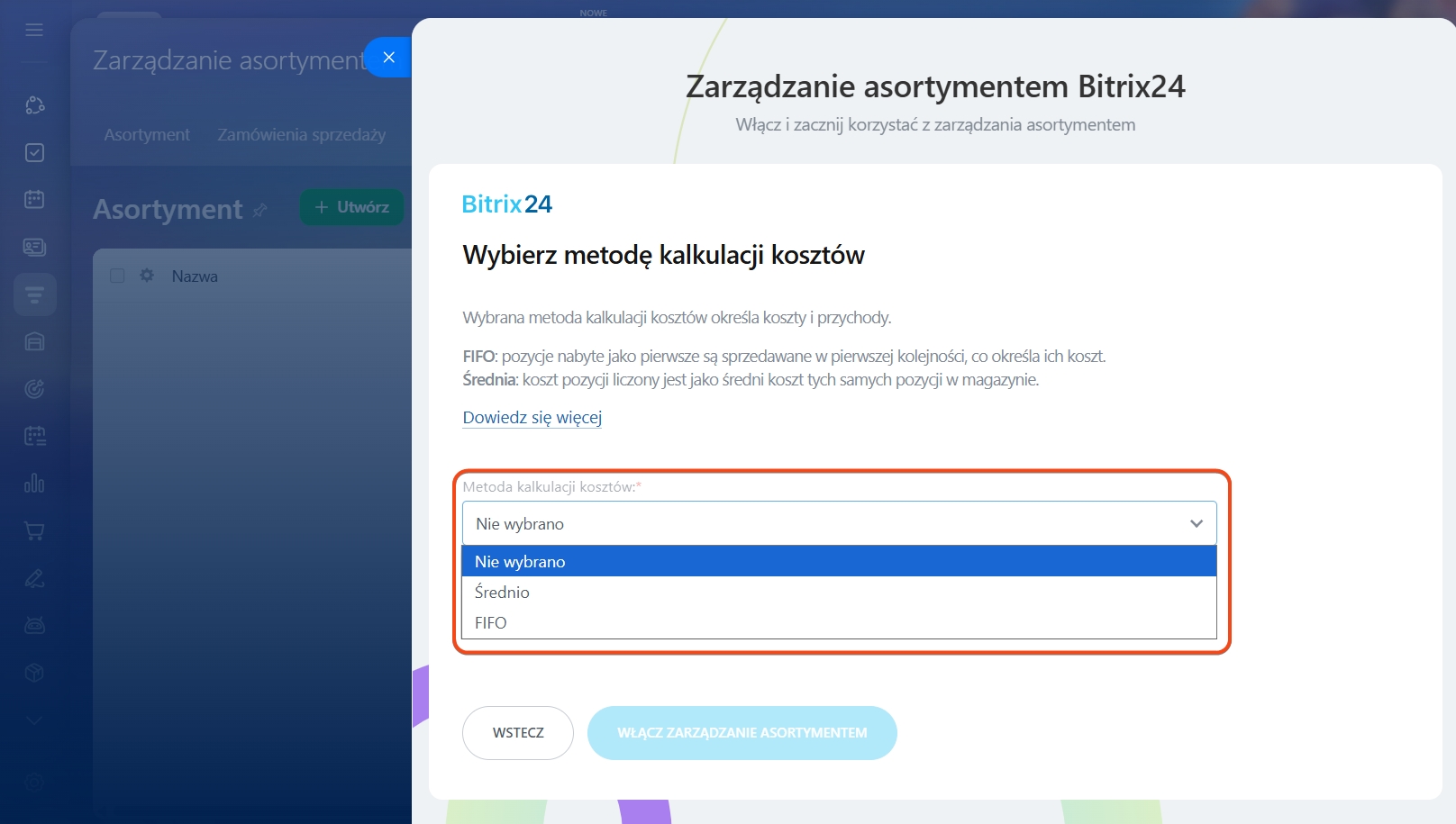
Task: Sort by the Nazwa column header
Action: (195, 276)
